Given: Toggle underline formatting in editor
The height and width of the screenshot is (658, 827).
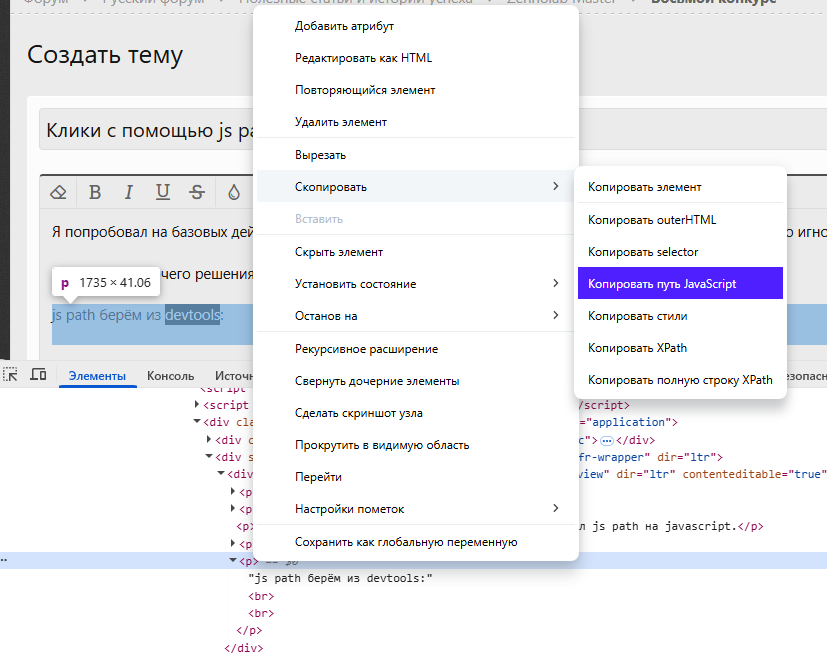Looking at the screenshot, I should pos(163,192).
